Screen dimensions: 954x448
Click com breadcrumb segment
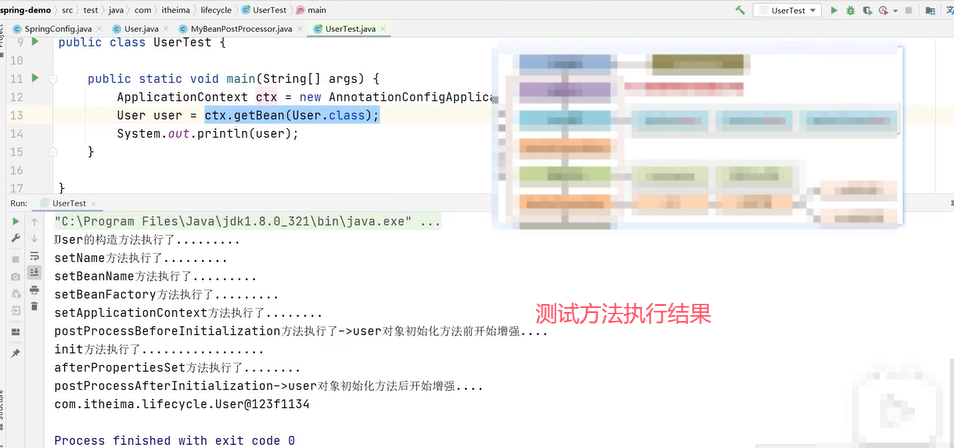[x=143, y=10]
